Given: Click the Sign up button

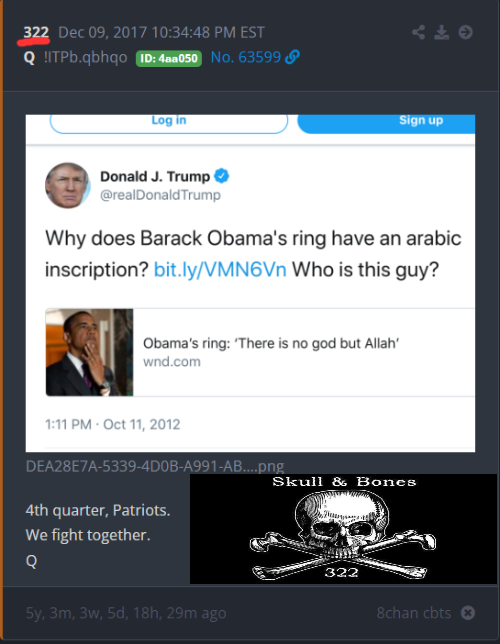Looking at the screenshot, I should coord(386,123).
